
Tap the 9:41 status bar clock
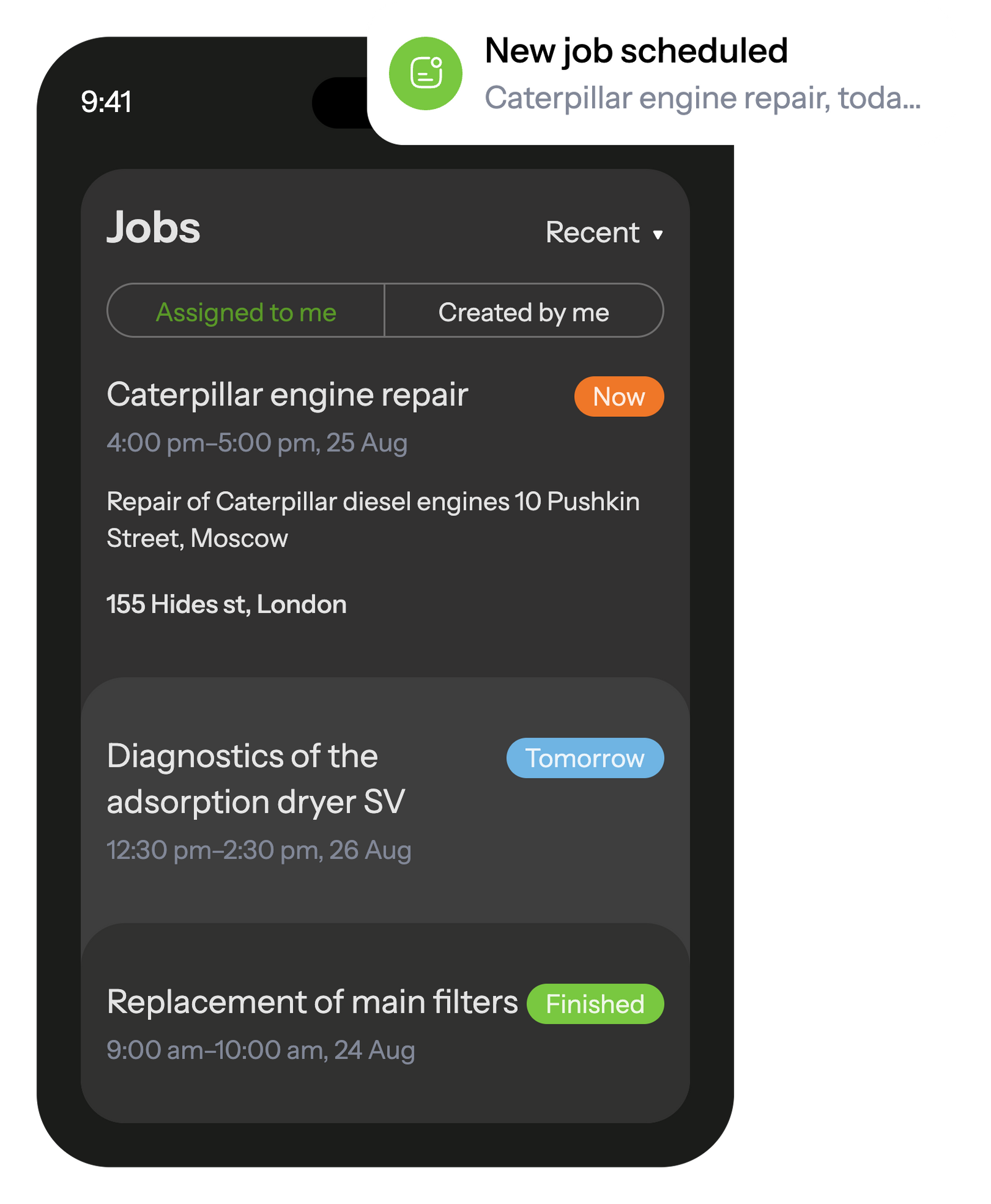click(106, 102)
